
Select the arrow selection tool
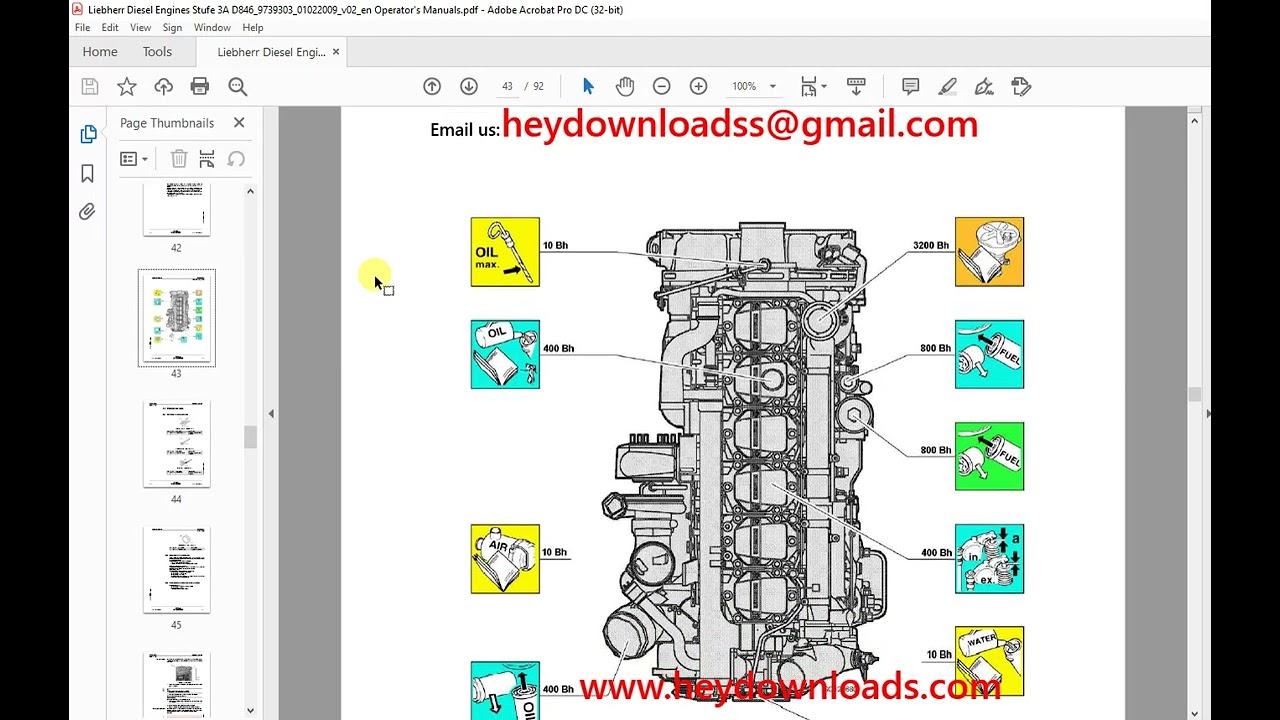588,87
